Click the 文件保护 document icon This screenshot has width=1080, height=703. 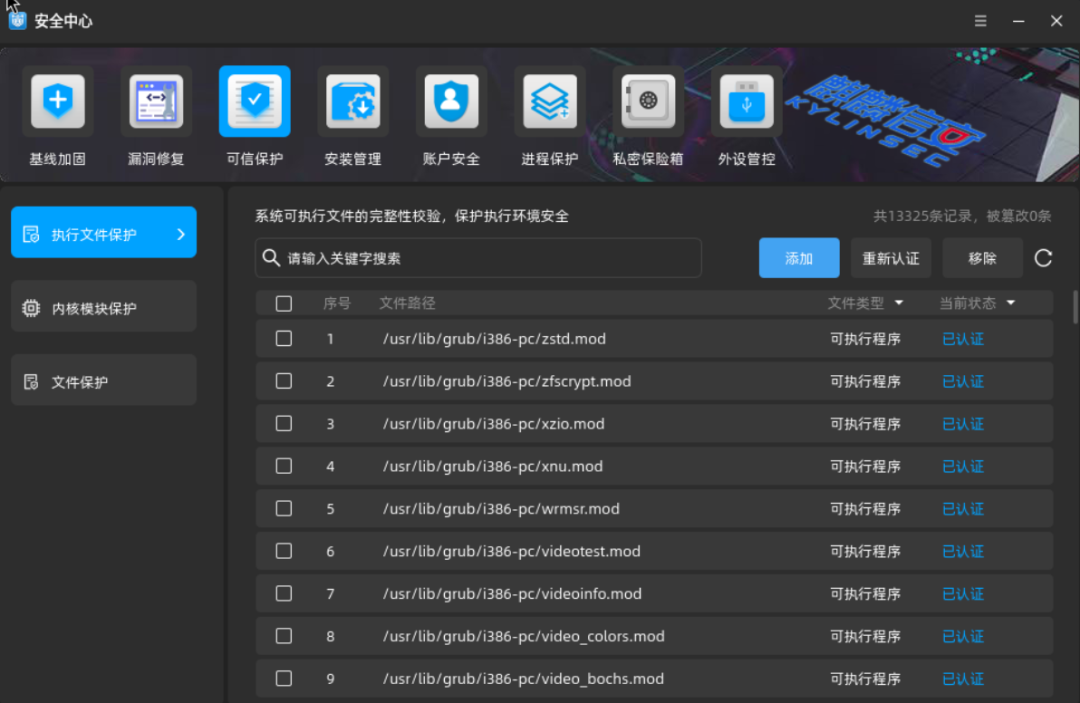pos(31,381)
